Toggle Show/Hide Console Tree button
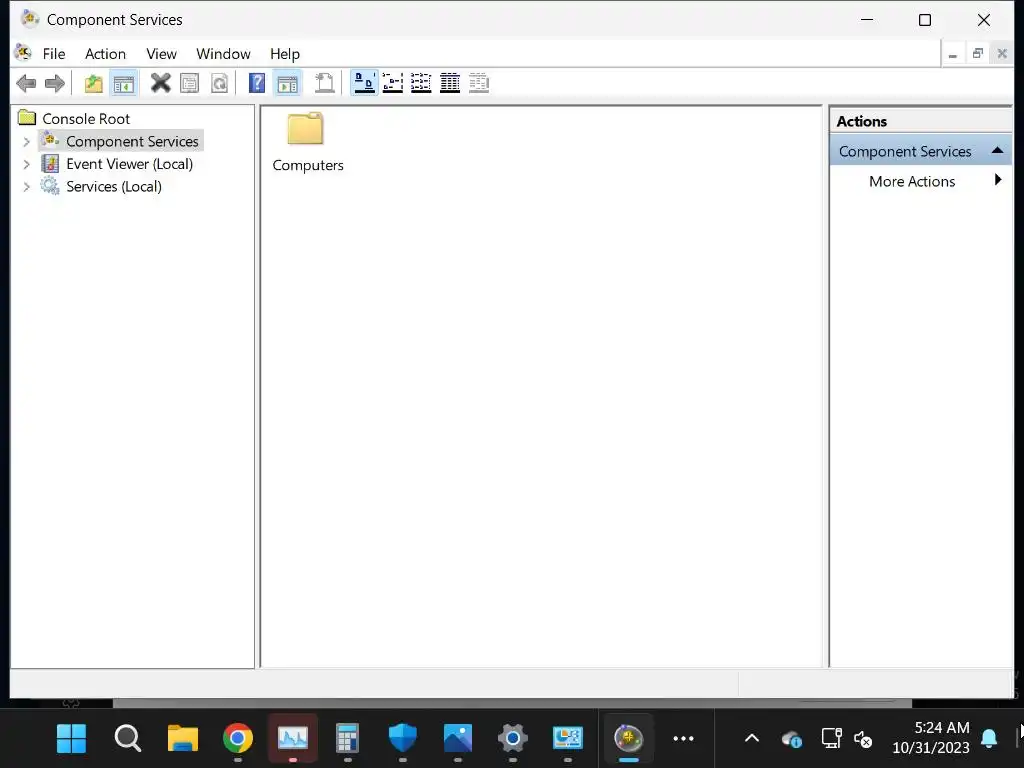Image resolution: width=1024 pixels, height=768 pixels. click(x=123, y=83)
